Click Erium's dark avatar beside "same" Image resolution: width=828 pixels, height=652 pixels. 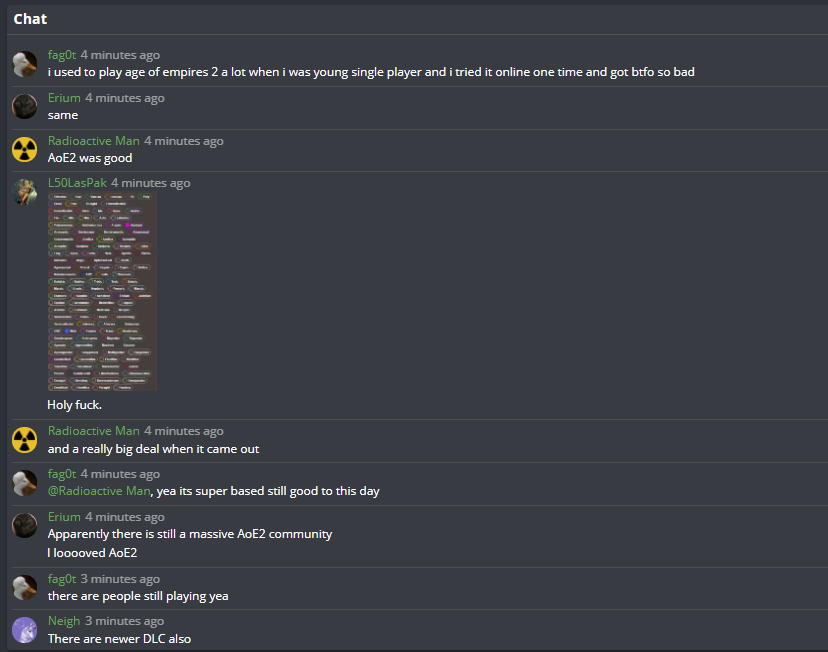click(25, 106)
